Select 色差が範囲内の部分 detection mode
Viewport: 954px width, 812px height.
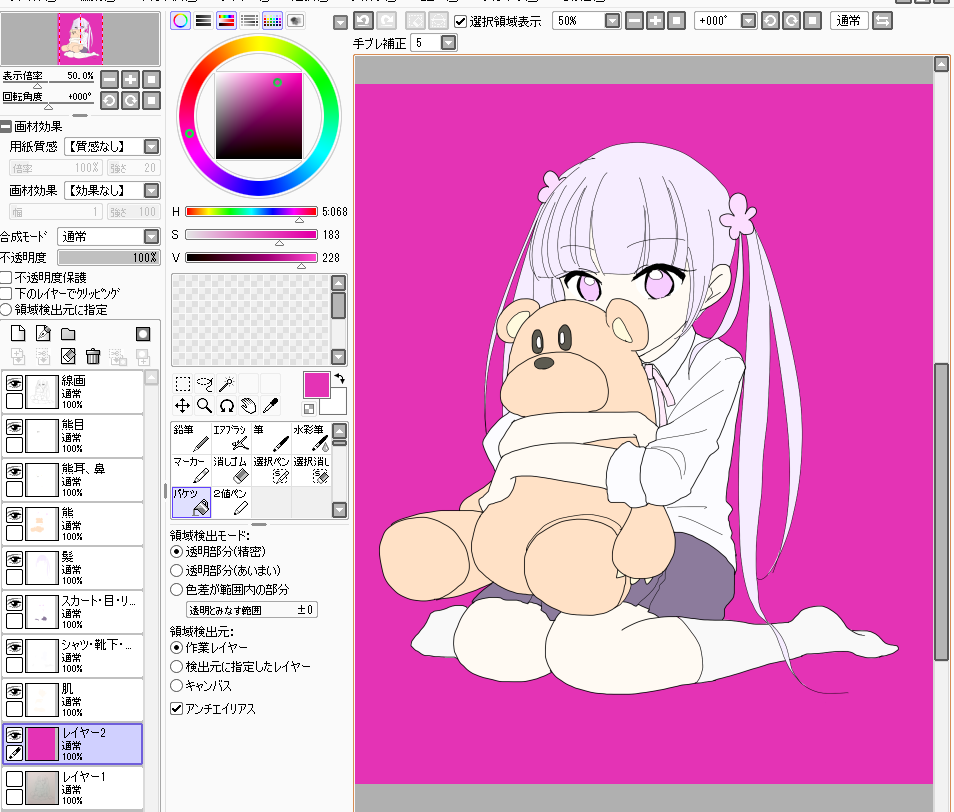(176, 589)
